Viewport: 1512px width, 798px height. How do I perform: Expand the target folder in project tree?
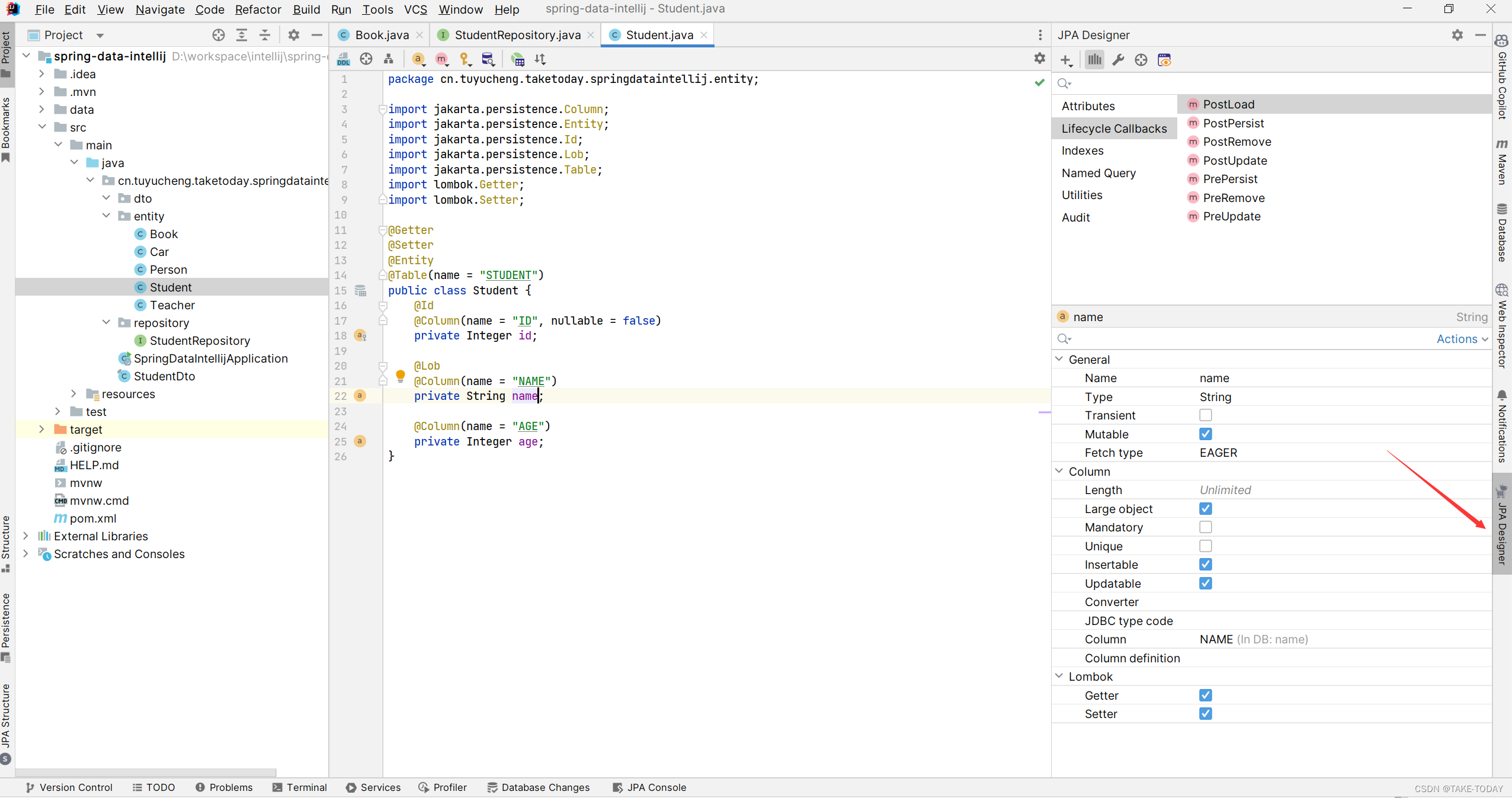tap(41, 430)
